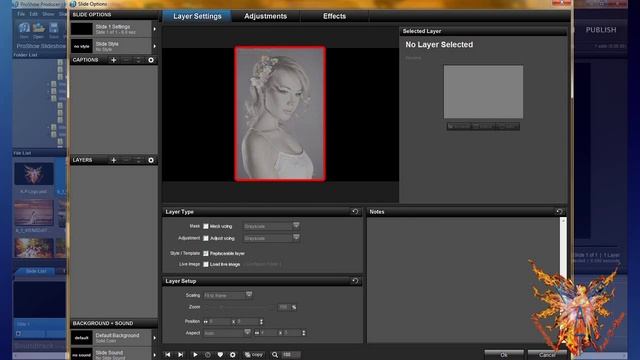Enable the Mask using checkbox

(x=206, y=226)
